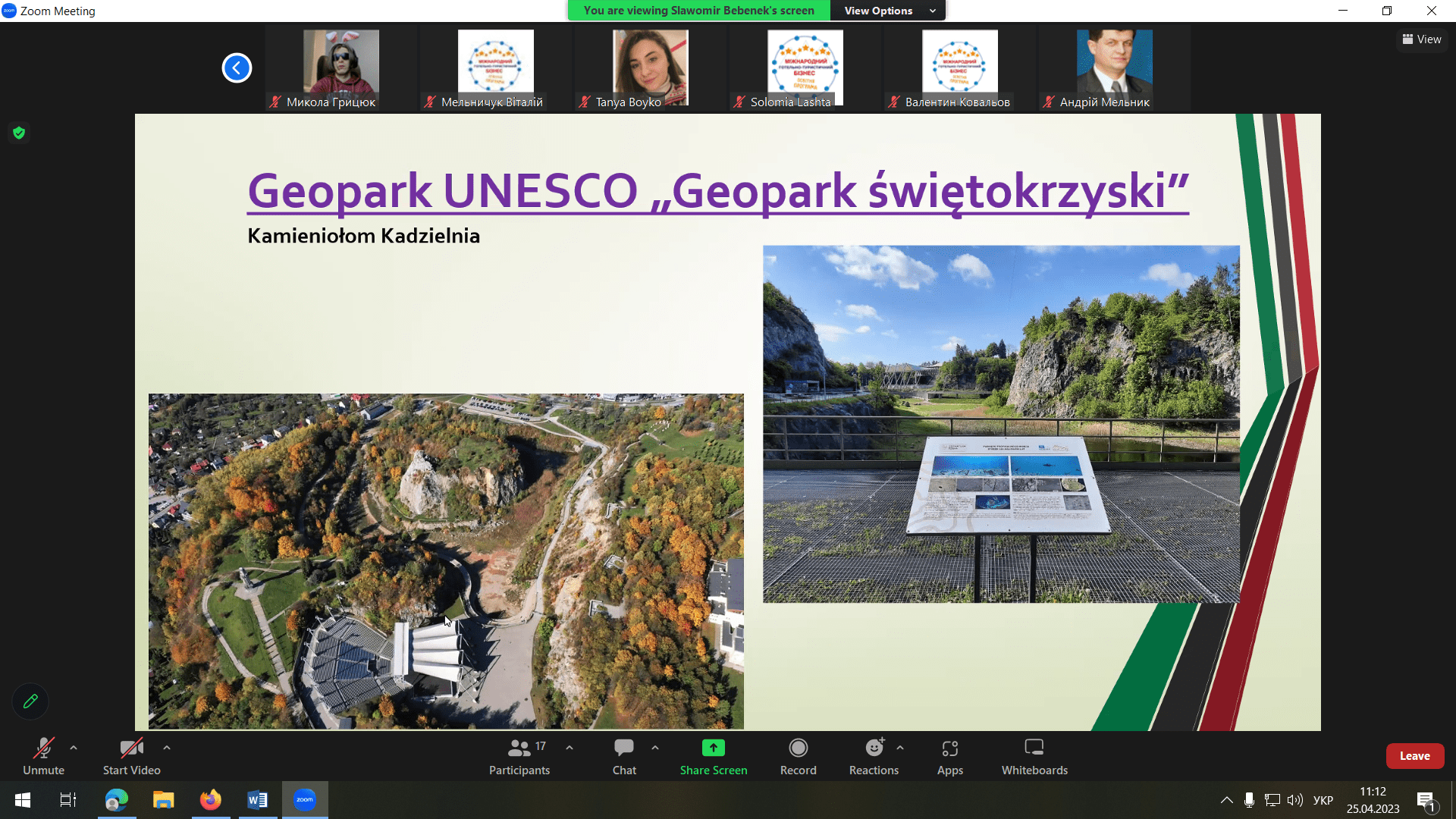Click the information board photo on slide
This screenshot has width=1456, height=819.
pyautogui.click(x=1001, y=424)
